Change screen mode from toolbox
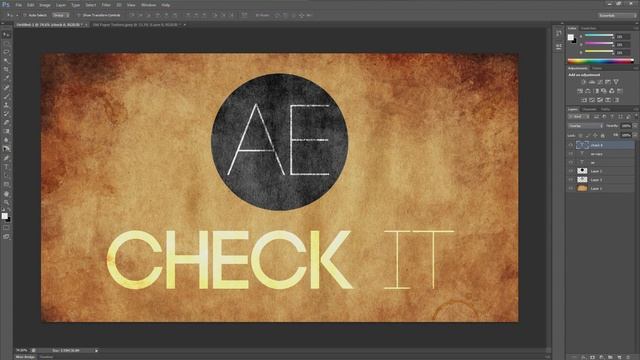 (6, 236)
